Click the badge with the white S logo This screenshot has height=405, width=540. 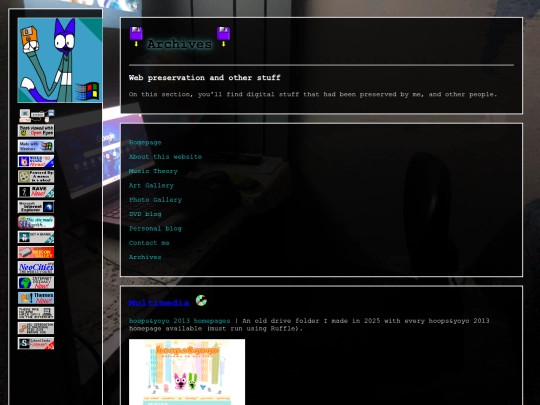coord(36,343)
